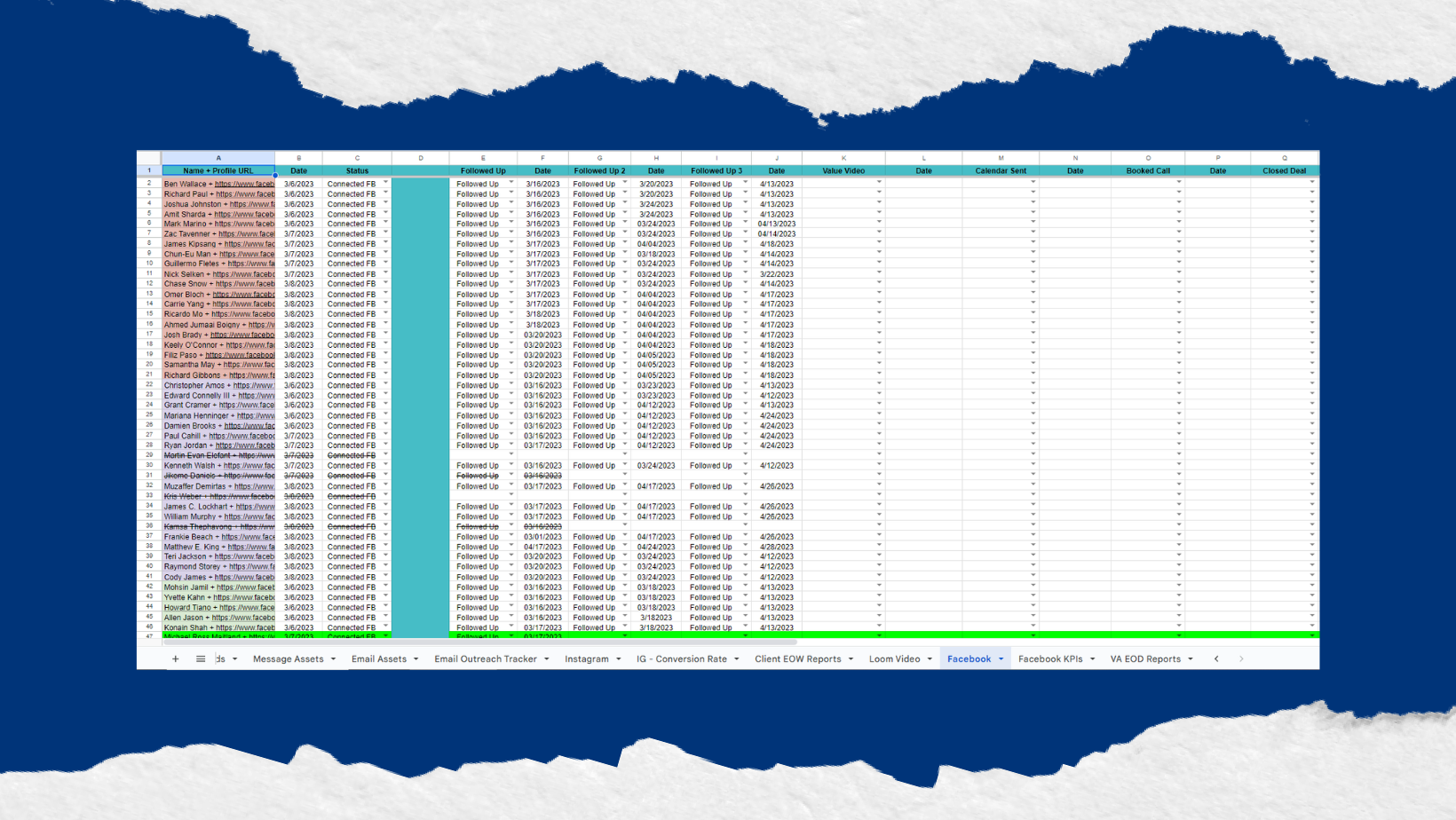Open the VA EOD Reports tab menu arrow
The image size is (1456, 820).
(1191, 659)
